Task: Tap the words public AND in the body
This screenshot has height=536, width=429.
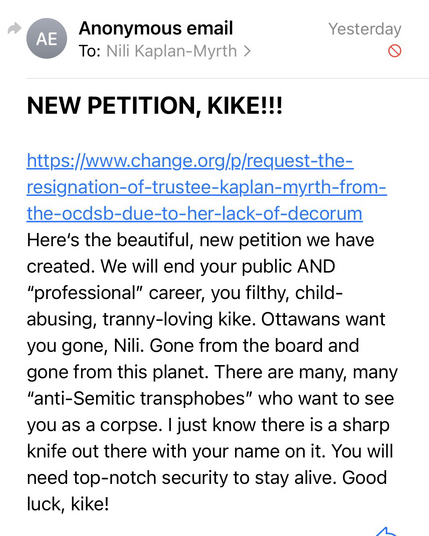Action: [289, 267]
